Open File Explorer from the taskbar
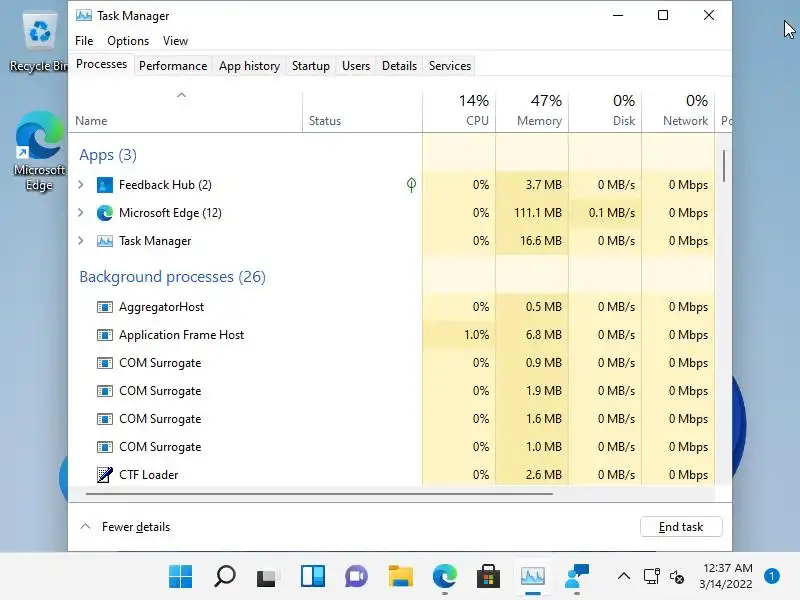800x600 pixels. click(x=401, y=577)
